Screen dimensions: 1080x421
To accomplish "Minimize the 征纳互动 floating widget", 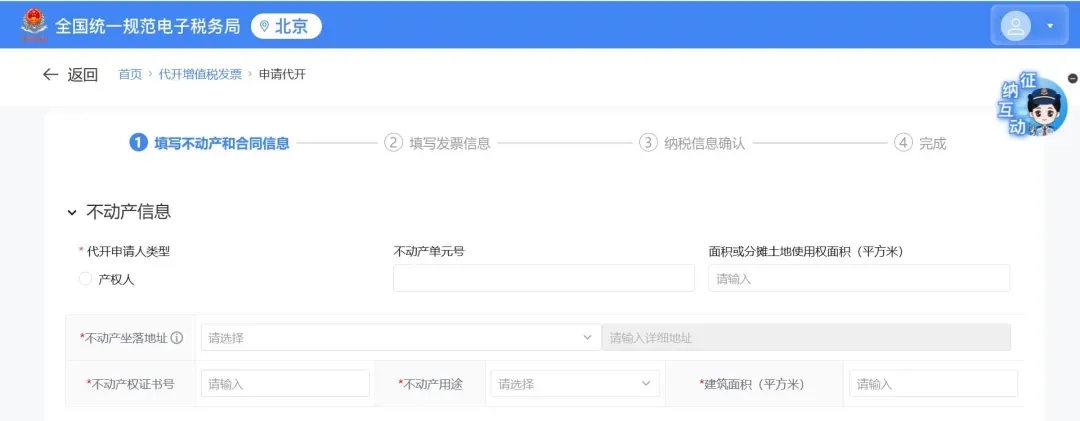I will (1073, 78).
